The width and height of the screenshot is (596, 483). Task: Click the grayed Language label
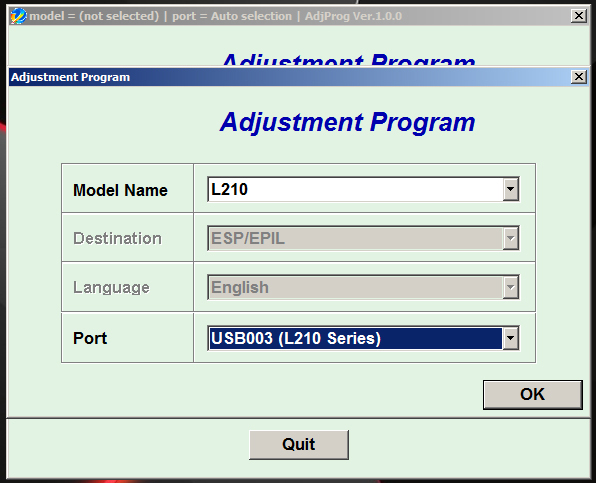[111, 288]
